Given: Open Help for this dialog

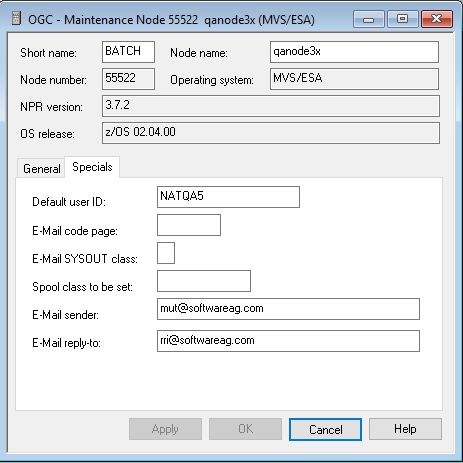Looking at the screenshot, I should (405, 429).
